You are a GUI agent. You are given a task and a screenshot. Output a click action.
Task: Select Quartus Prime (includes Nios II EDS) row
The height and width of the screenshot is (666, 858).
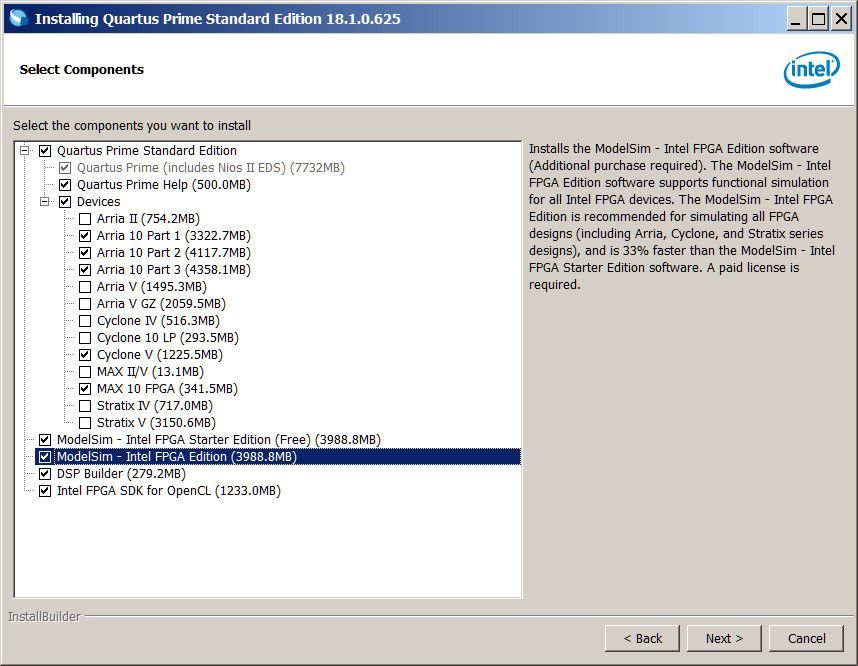[x=211, y=167]
